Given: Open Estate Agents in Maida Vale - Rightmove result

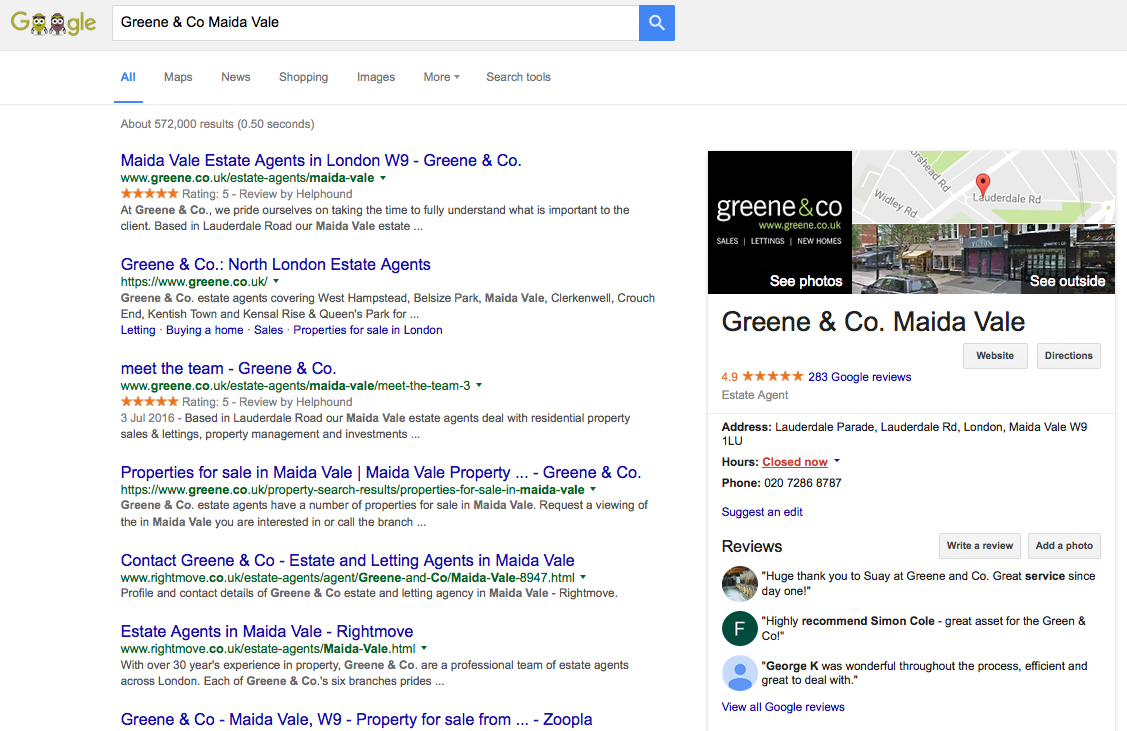Looking at the screenshot, I should click(x=267, y=632).
